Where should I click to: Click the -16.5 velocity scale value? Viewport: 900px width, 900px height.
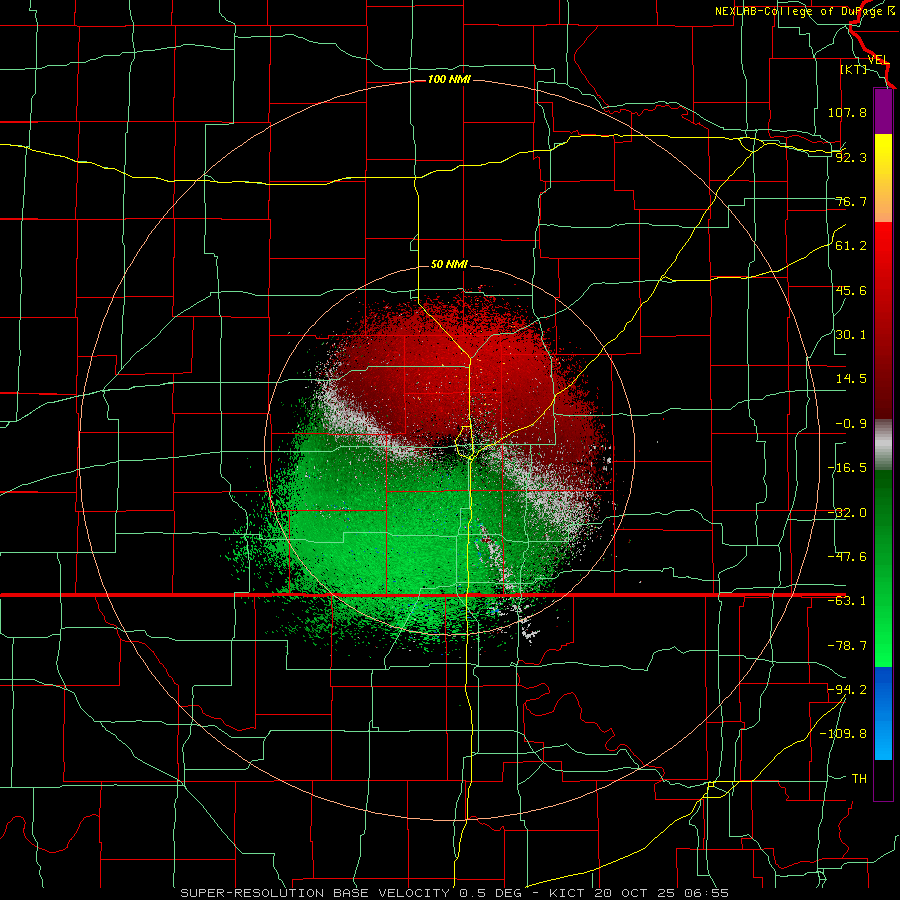(847, 468)
